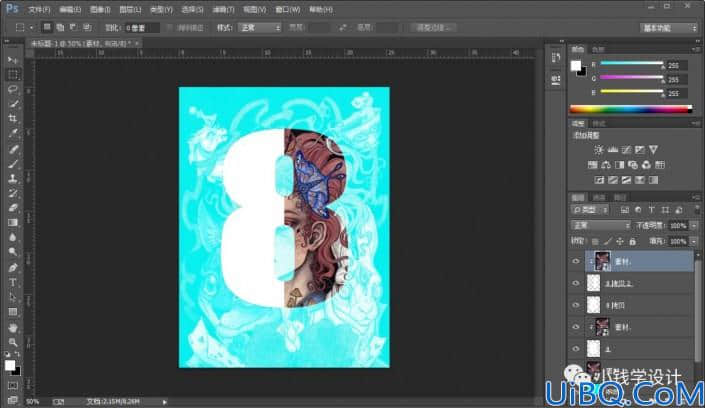Filter layers by pixel layers
This screenshot has width=705, height=408.
coord(625,210)
